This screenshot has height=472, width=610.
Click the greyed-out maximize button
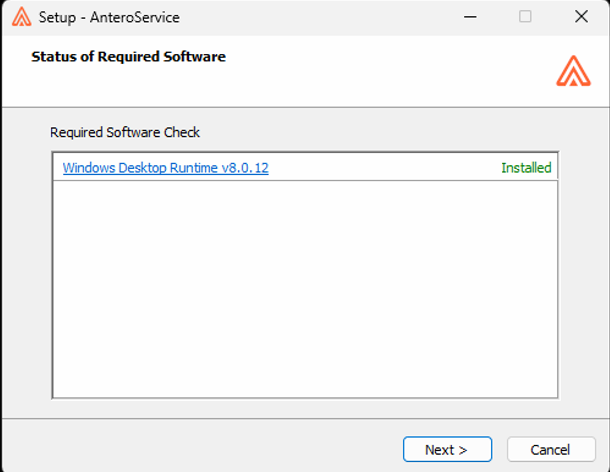pos(525,17)
